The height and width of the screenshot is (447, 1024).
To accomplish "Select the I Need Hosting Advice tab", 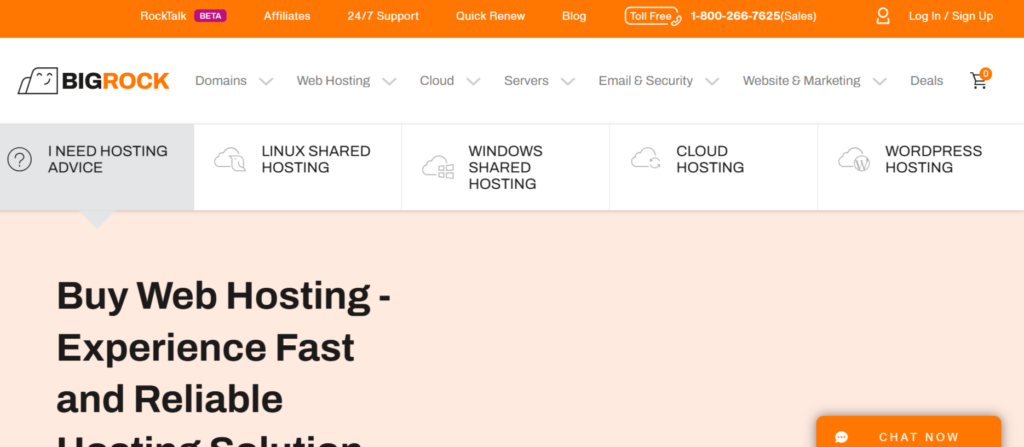I will point(97,167).
